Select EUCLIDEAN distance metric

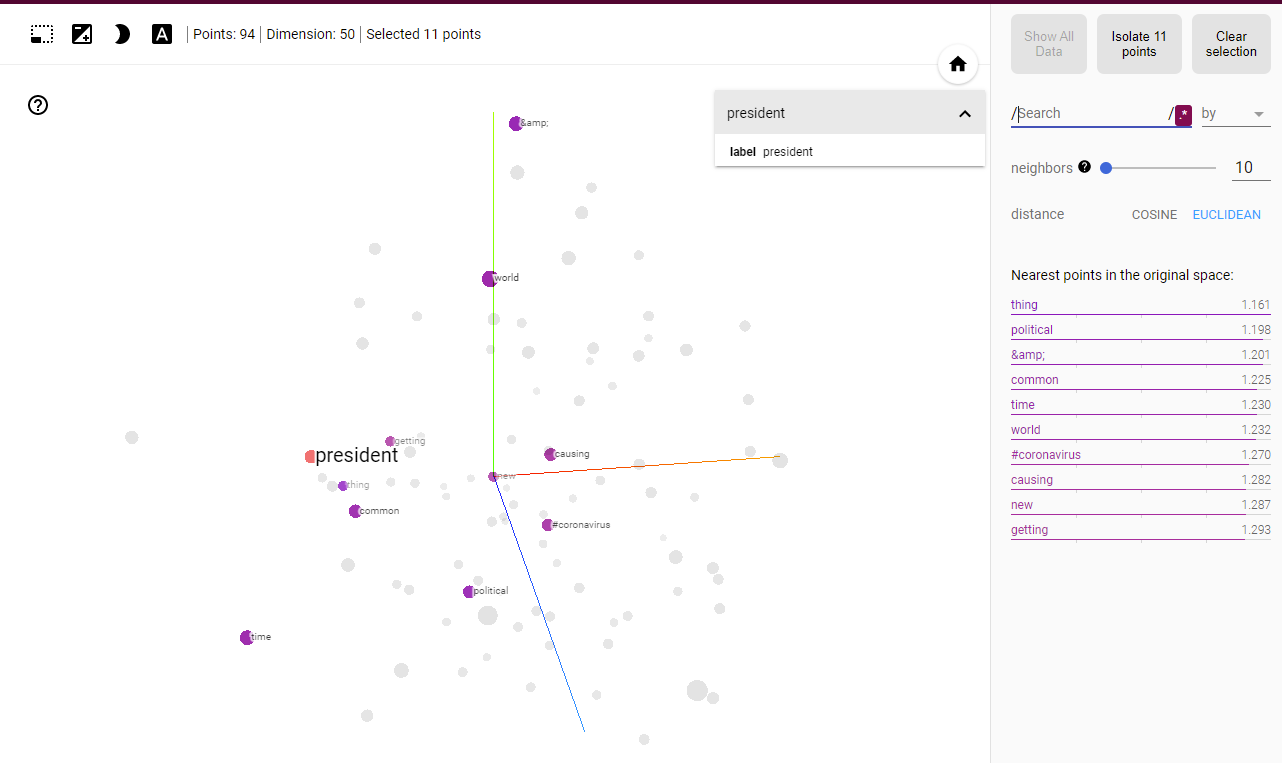(1226, 214)
